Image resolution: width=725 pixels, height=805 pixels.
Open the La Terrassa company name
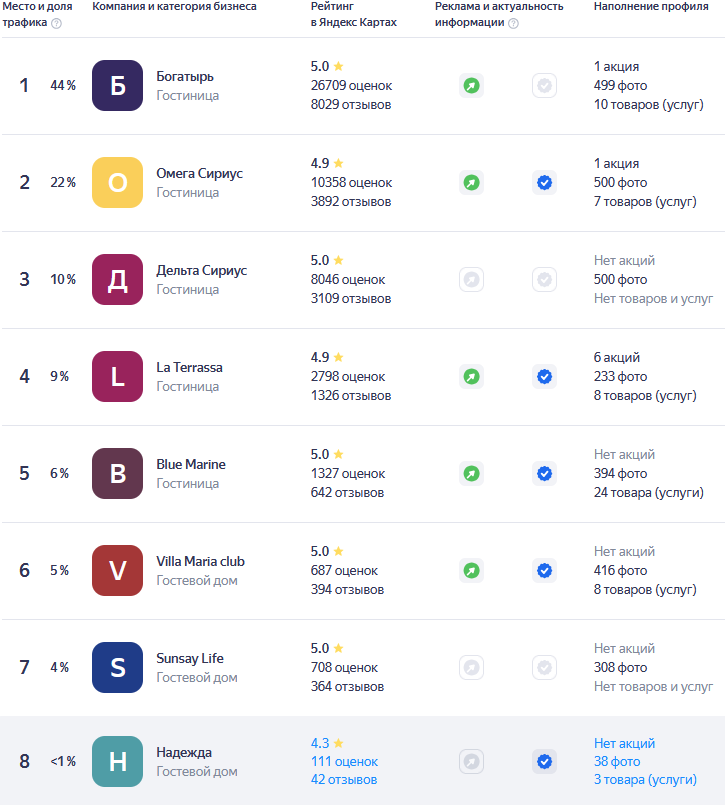point(189,367)
